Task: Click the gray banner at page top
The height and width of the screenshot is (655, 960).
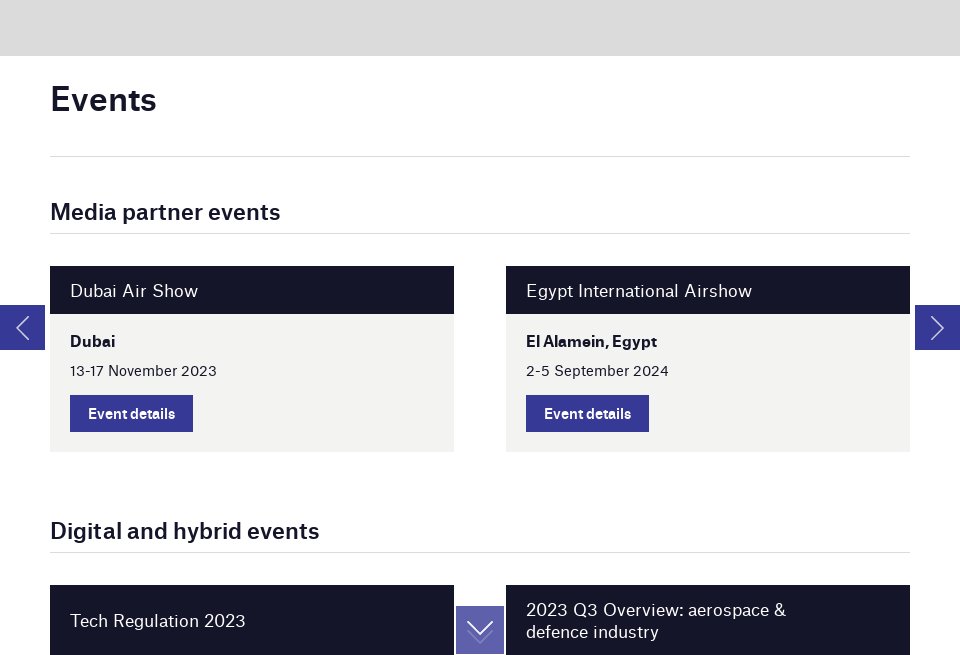Action: 480,27
